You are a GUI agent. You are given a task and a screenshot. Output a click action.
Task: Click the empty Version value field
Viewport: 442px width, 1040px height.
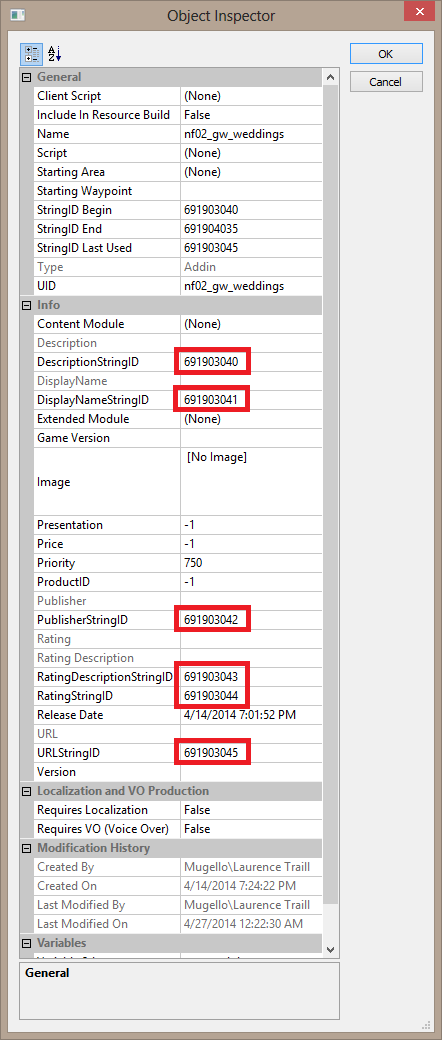[x=251, y=772]
